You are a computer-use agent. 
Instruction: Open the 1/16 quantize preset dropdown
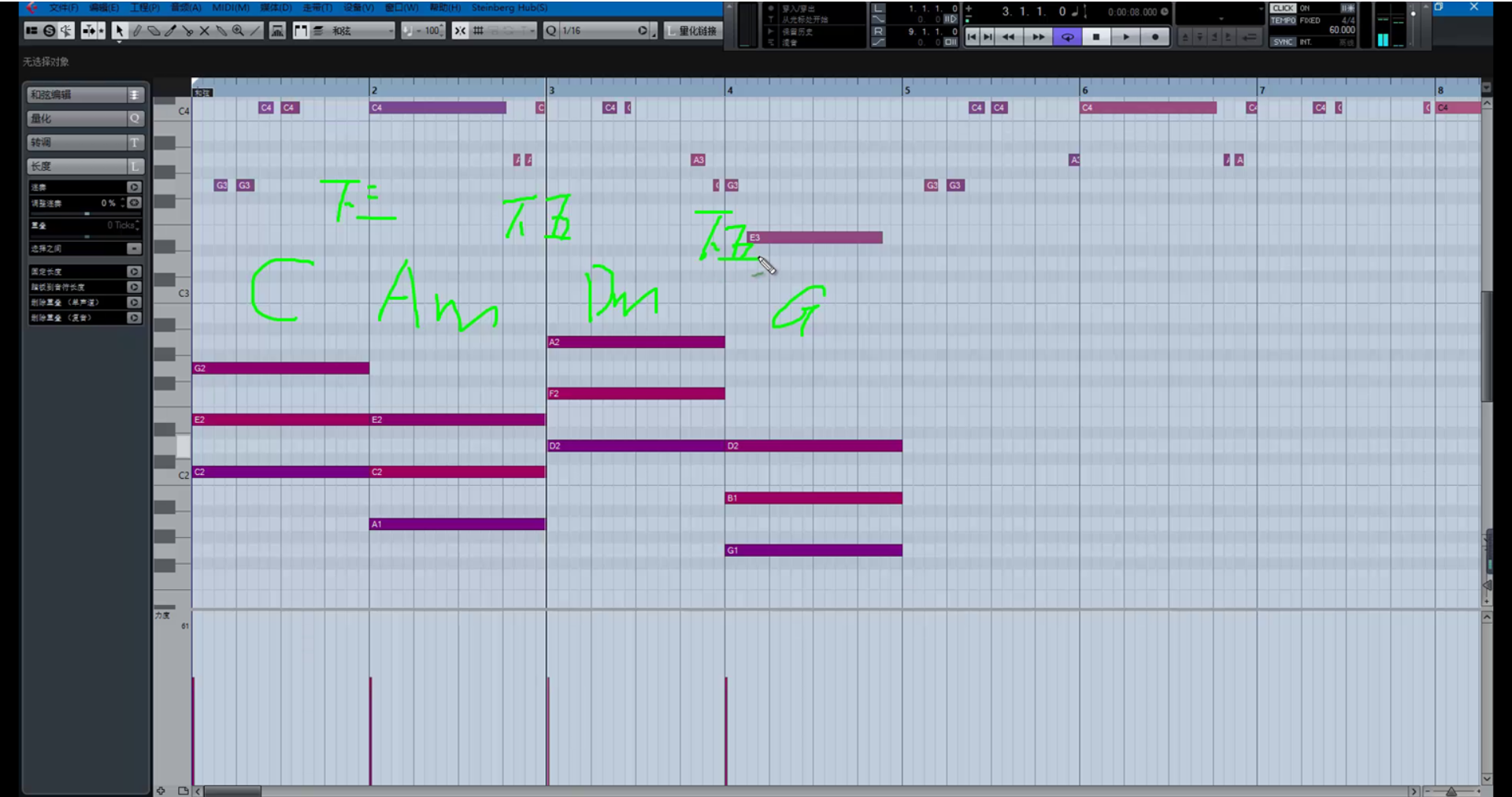[605, 31]
